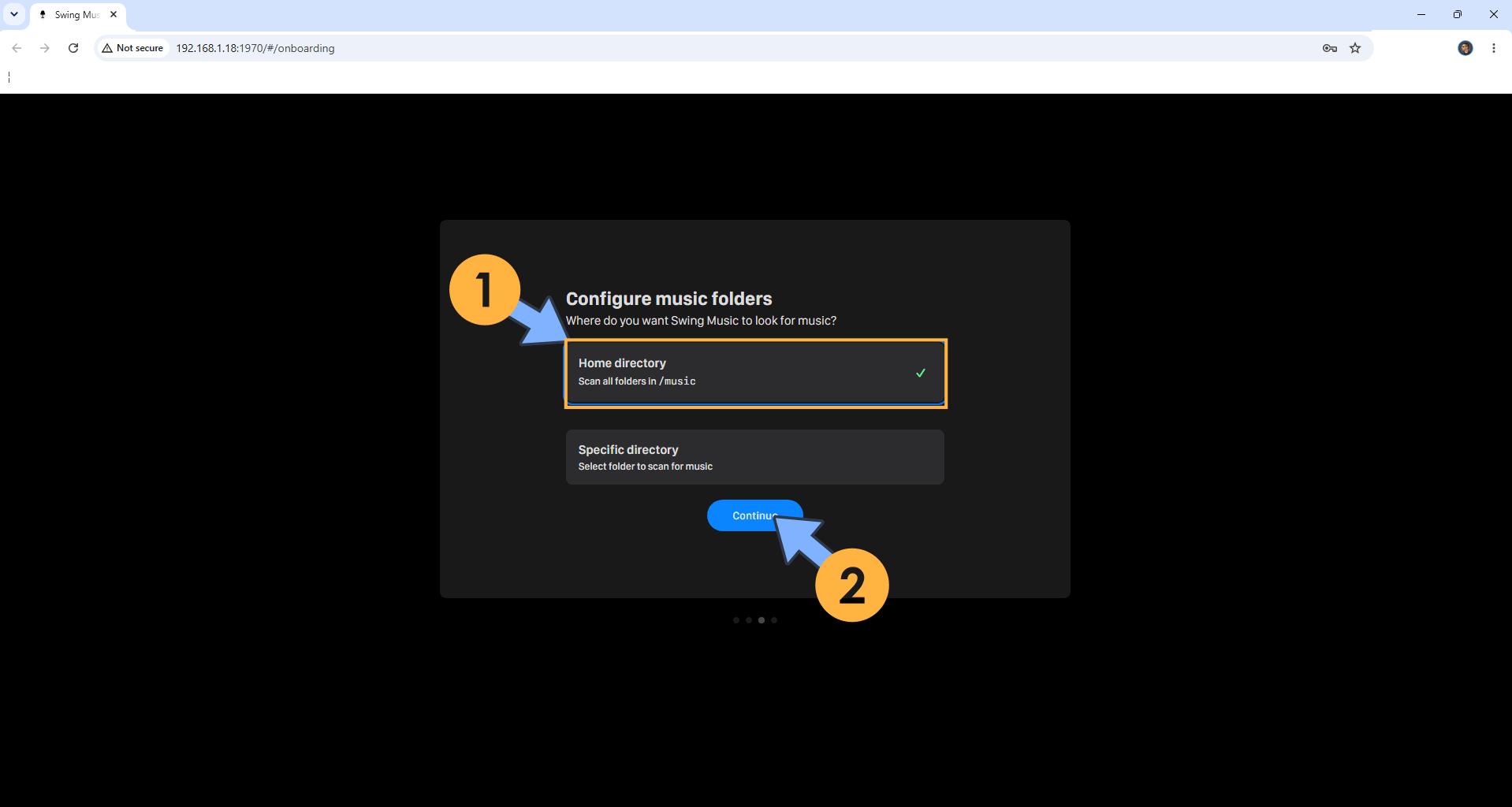The height and width of the screenshot is (807, 1512).
Task: Click the first onboarding progress dot
Action: 736,620
